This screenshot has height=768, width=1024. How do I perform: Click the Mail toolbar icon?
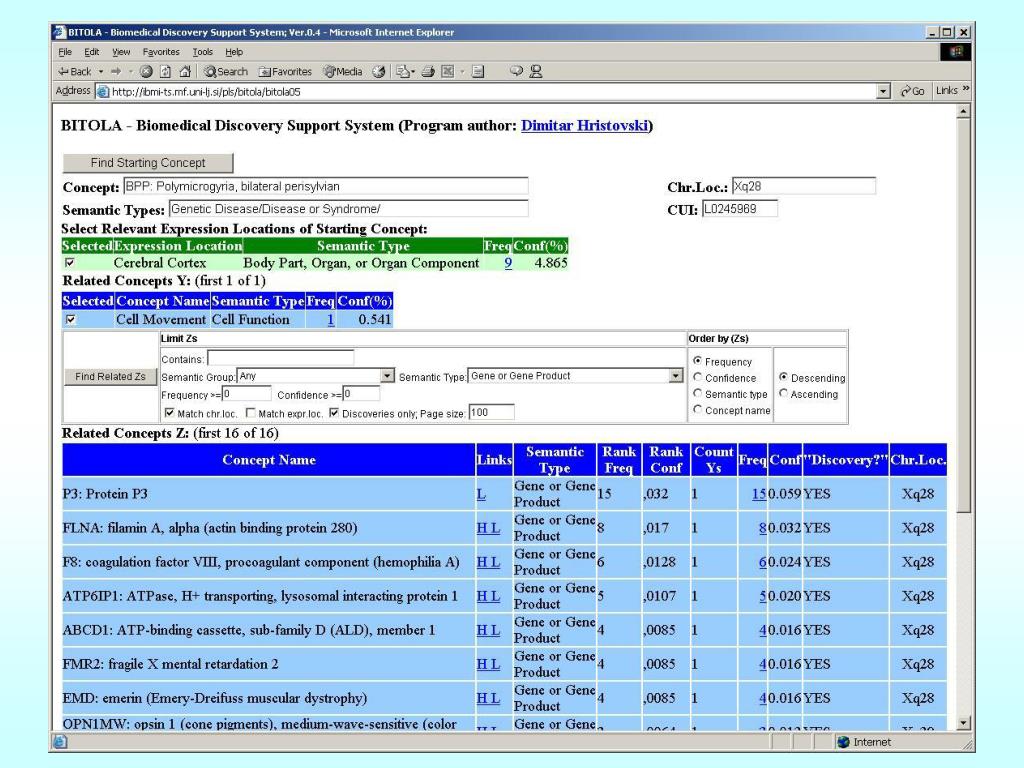tap(402, 71)
